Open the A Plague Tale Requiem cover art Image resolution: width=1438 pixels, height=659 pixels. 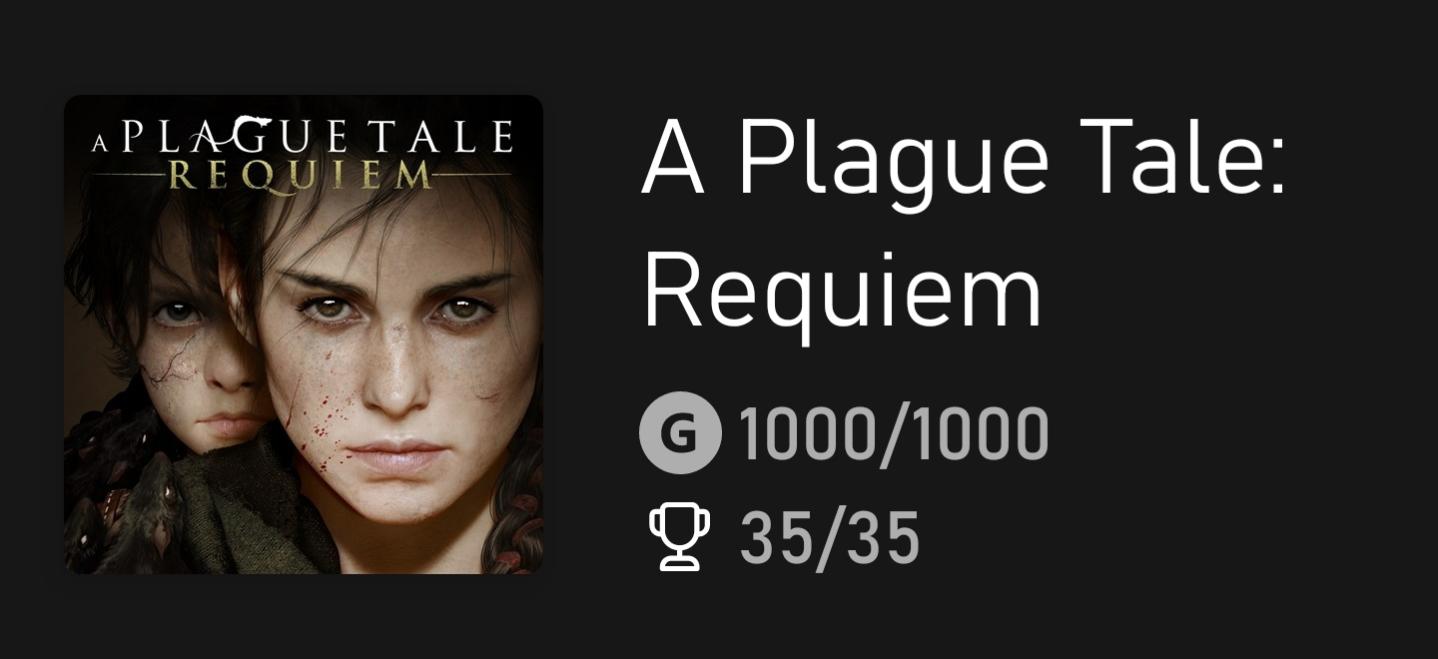[304, 335]
